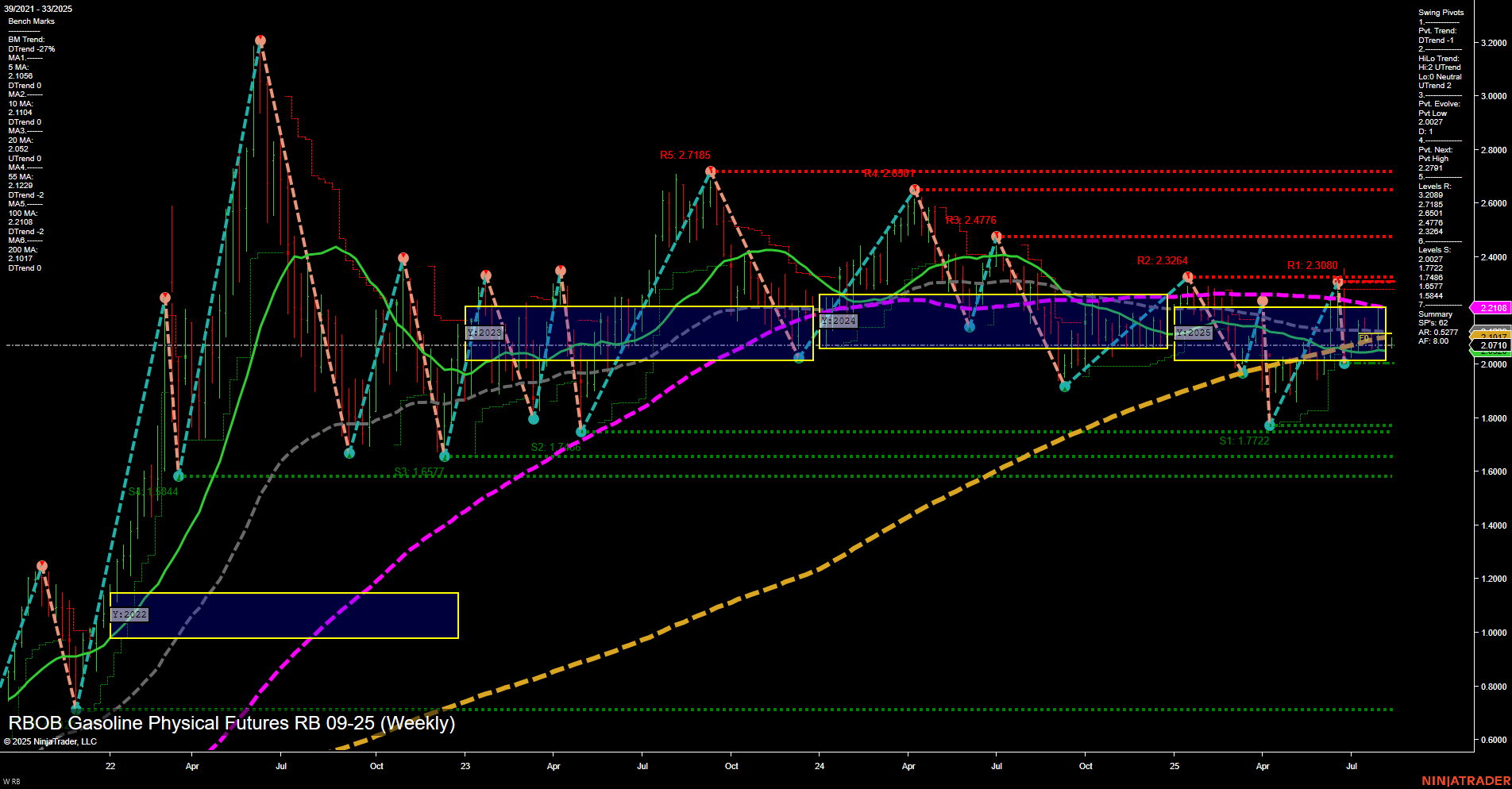
Task: Open the Bench Marks panel header
Action: click(x=30, y=21)
